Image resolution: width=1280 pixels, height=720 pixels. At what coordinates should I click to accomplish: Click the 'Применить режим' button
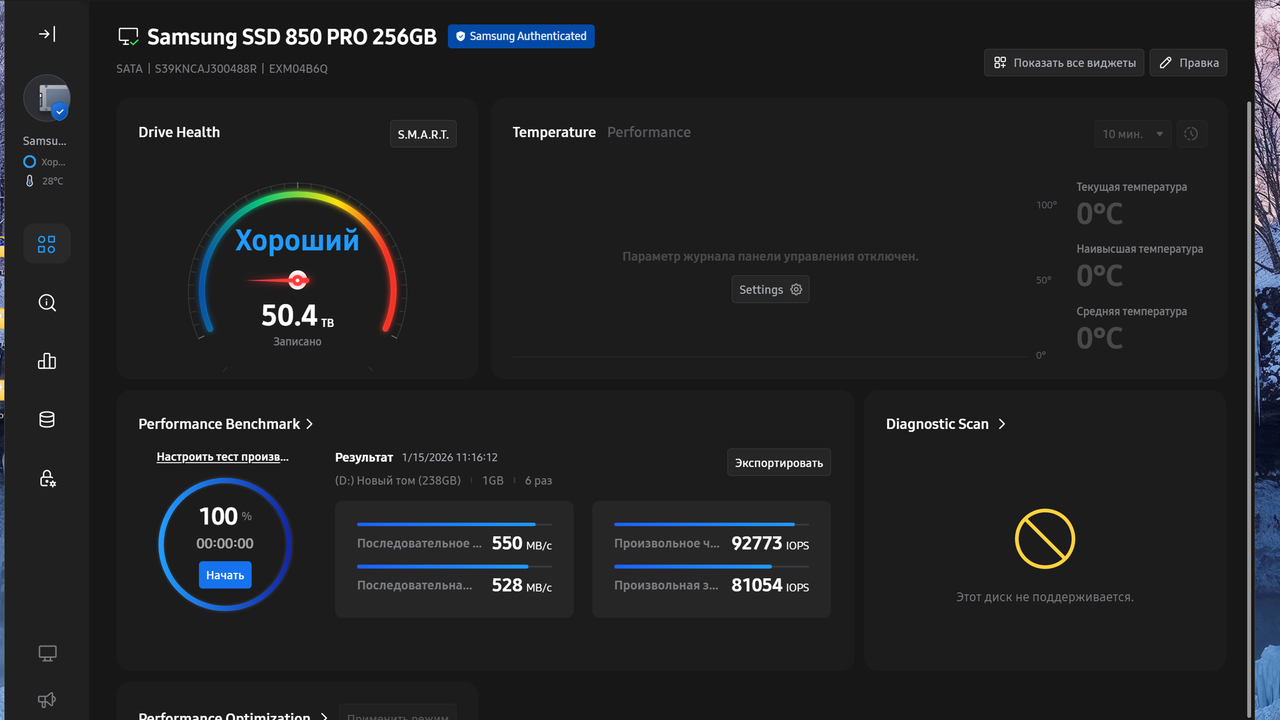[x=397, y=714]
